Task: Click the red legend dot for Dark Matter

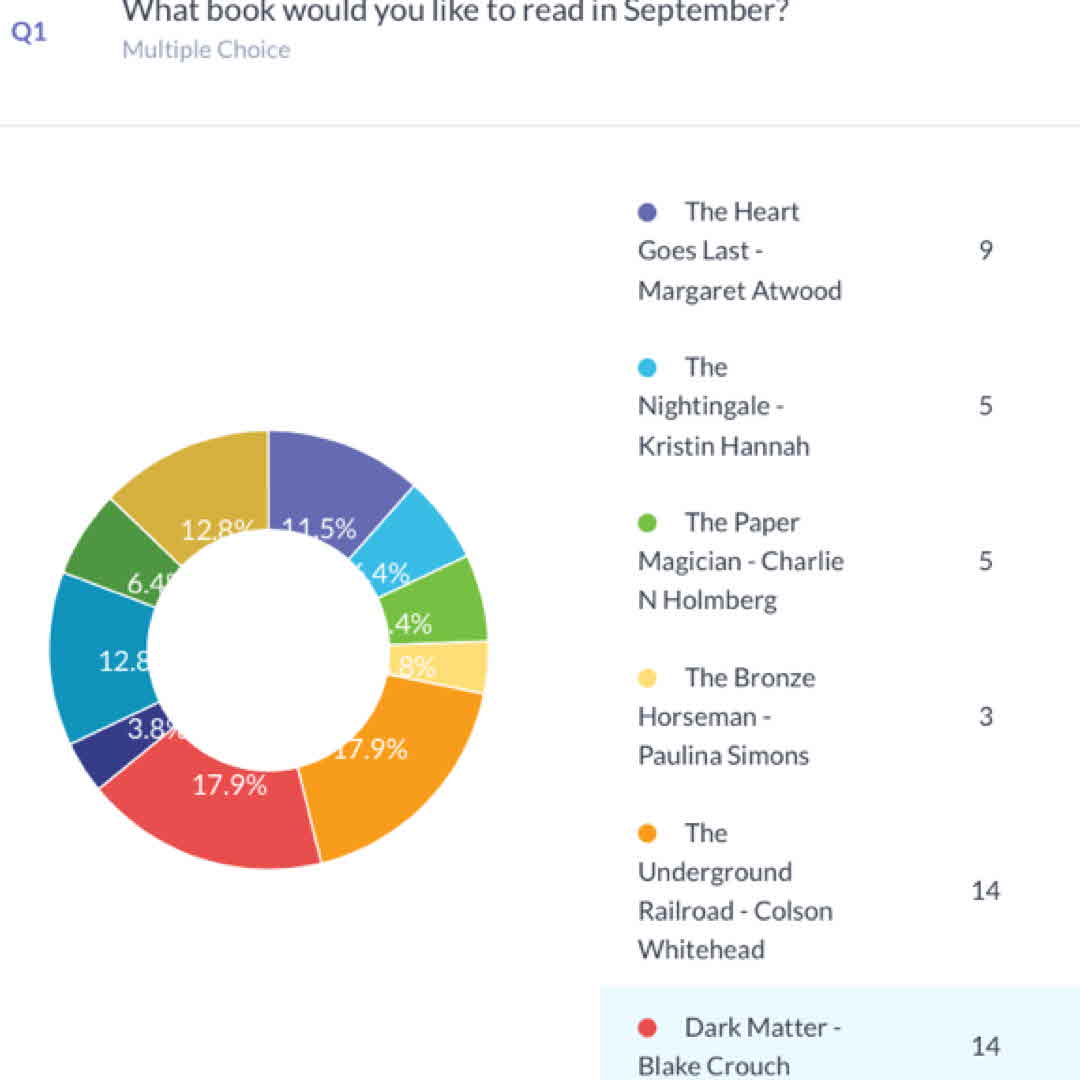Action: click(x=647, y=1027)
